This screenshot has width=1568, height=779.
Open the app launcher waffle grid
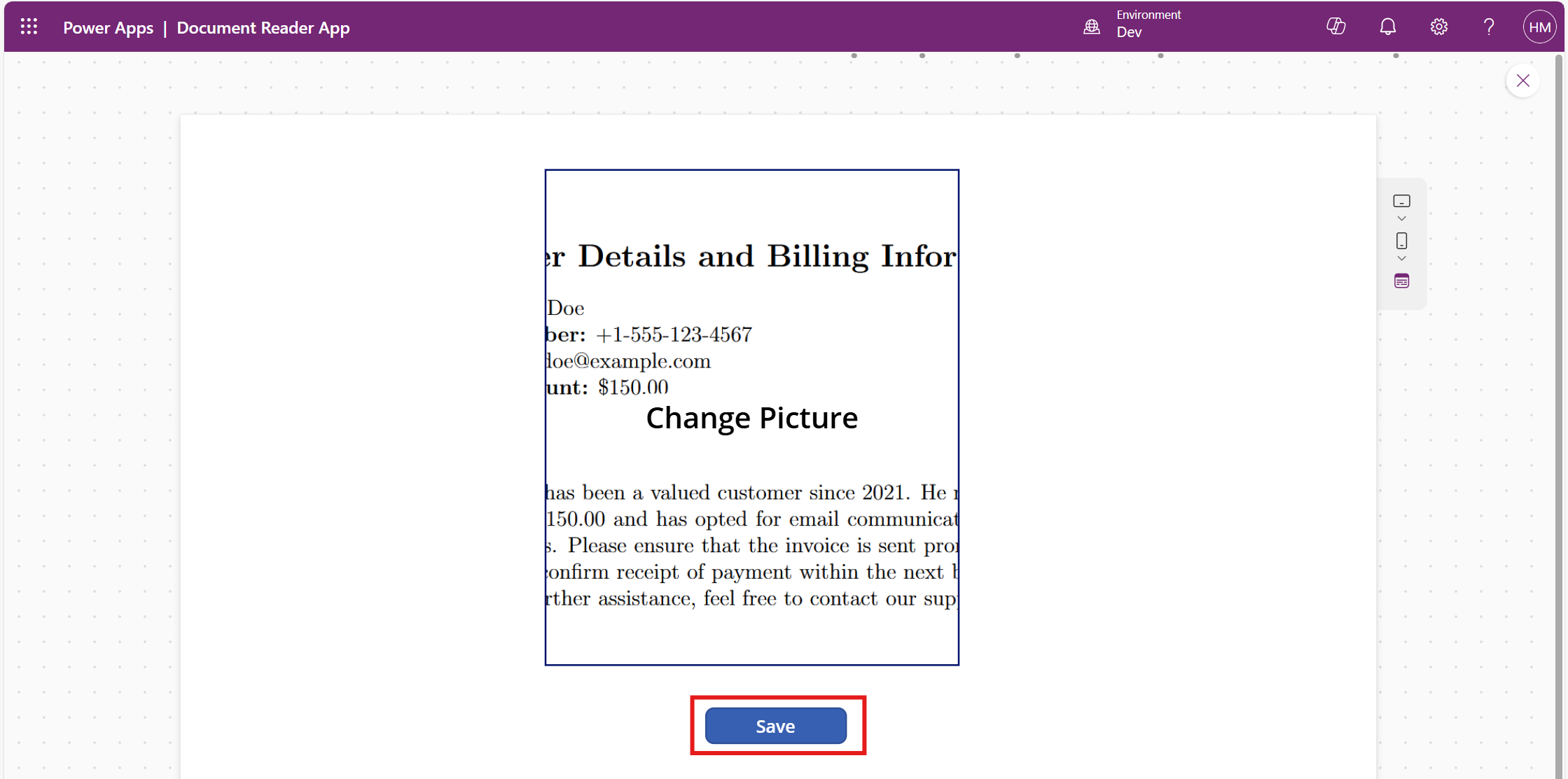29,27
